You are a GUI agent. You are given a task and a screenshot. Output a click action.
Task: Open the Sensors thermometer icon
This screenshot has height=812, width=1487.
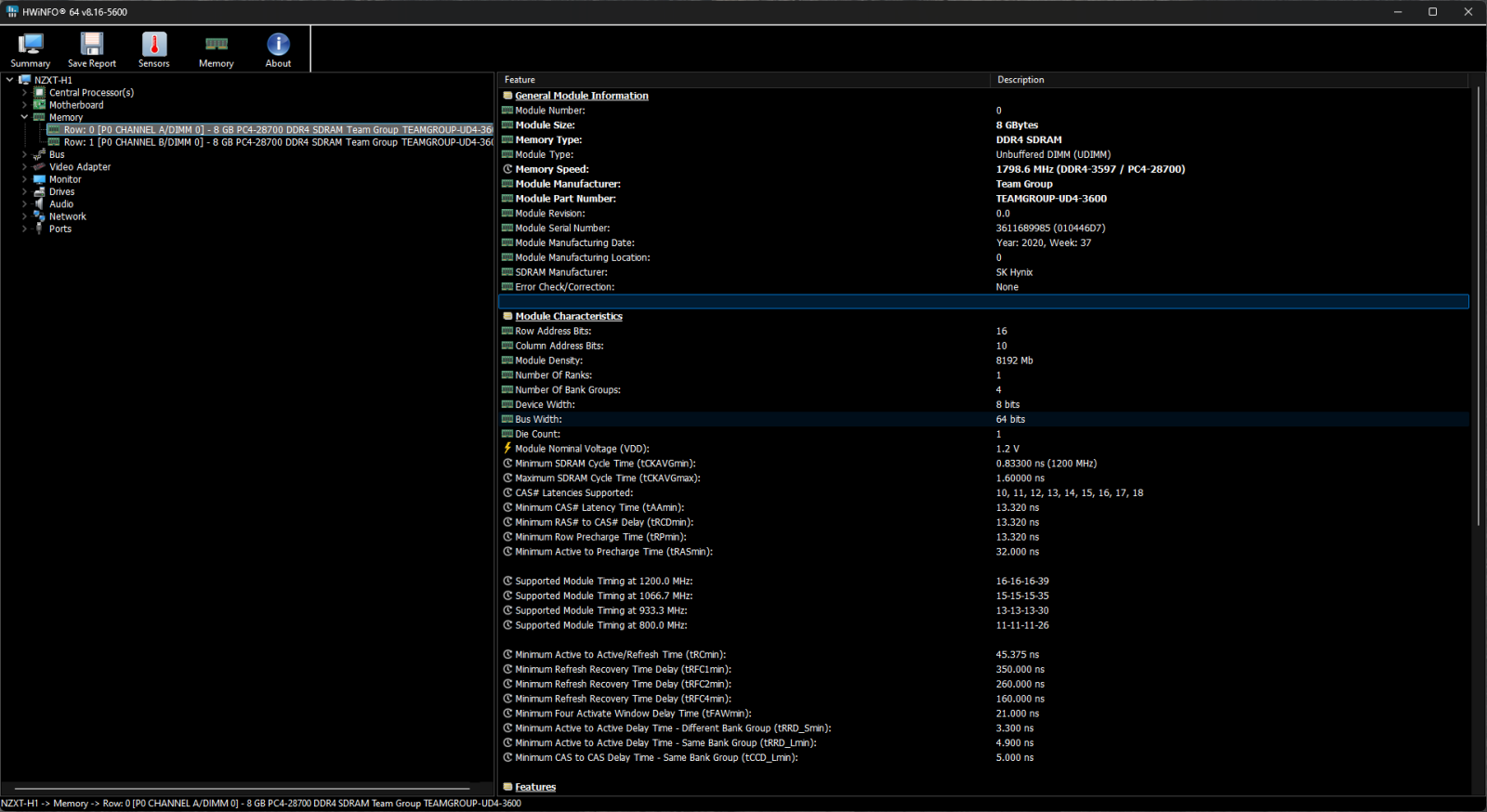pyautogui.click(x=154, y=44)
